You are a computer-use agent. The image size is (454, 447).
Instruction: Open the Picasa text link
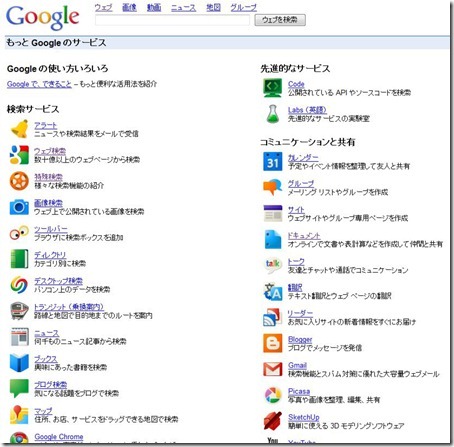pyautogui.click(x=299, y=391)
